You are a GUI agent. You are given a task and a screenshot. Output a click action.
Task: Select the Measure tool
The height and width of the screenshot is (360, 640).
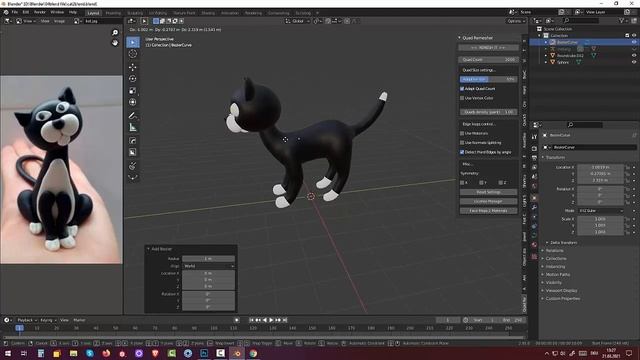[133, 128]
